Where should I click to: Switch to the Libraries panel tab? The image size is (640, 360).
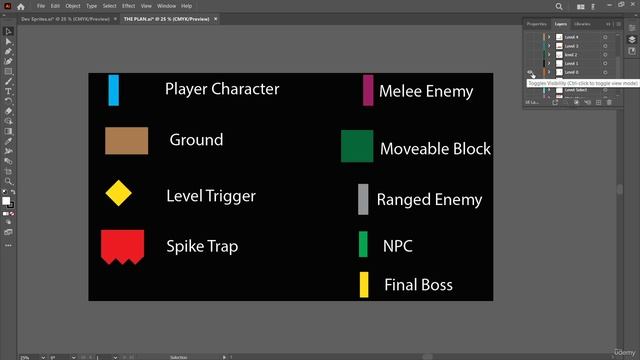582,24
